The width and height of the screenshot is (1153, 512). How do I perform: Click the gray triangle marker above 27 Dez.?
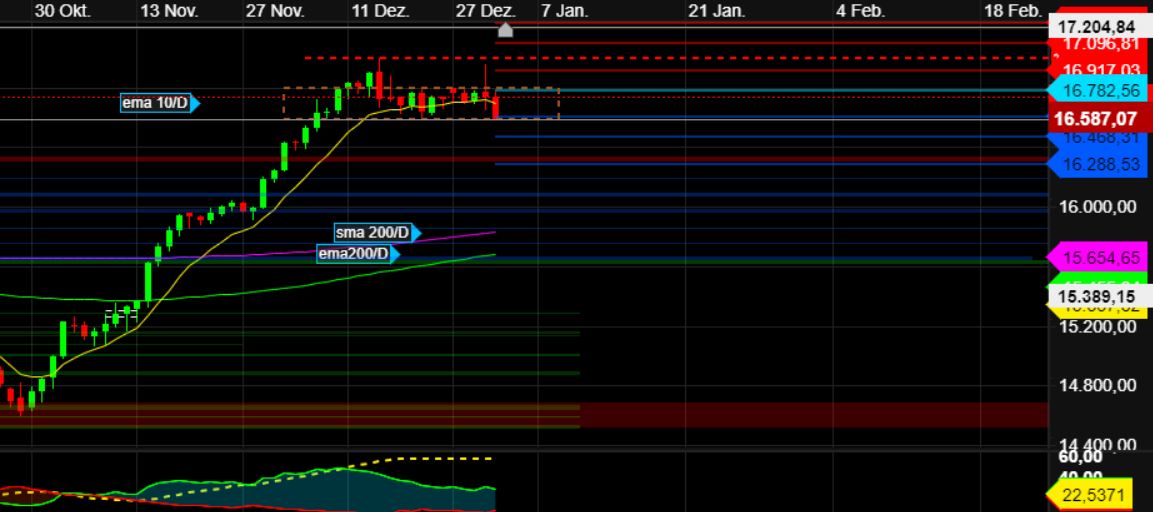coord(505,29)
